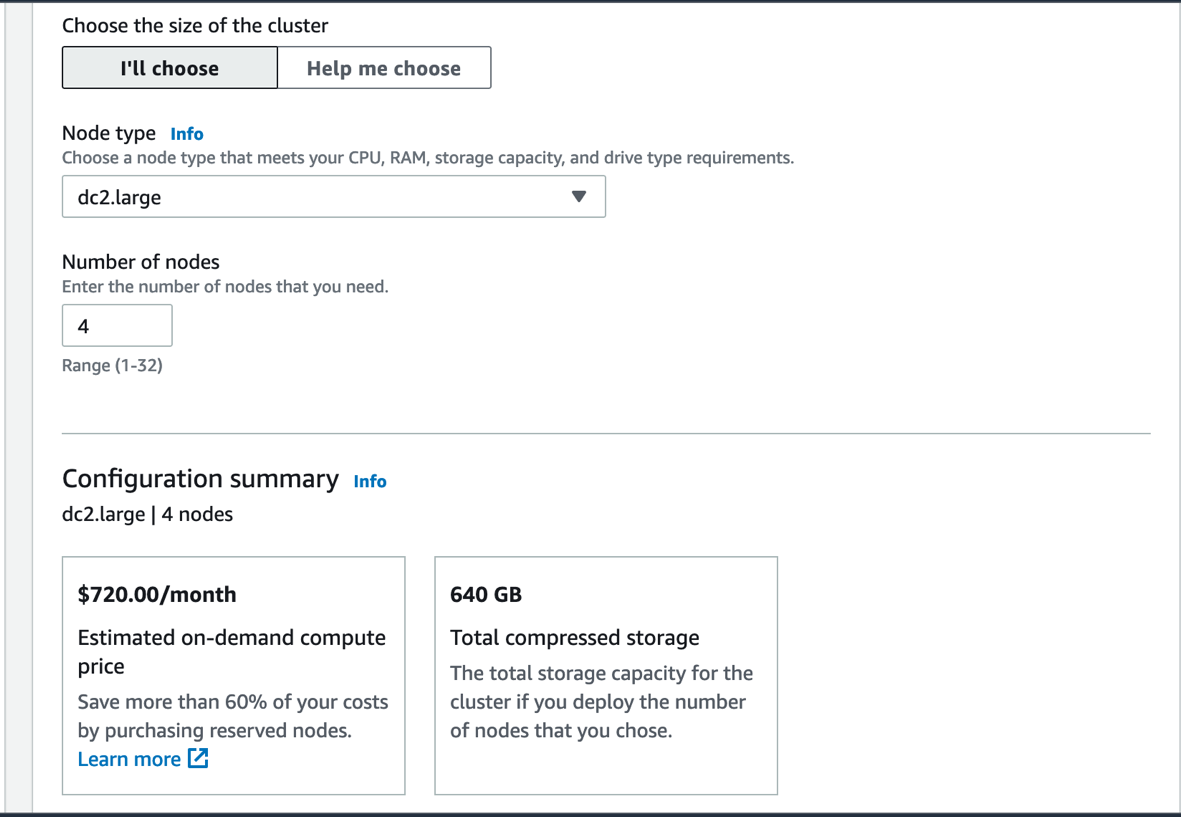Click the external link icon after Learn more
Screen dimensions: 1181x817
coord(199,758)
